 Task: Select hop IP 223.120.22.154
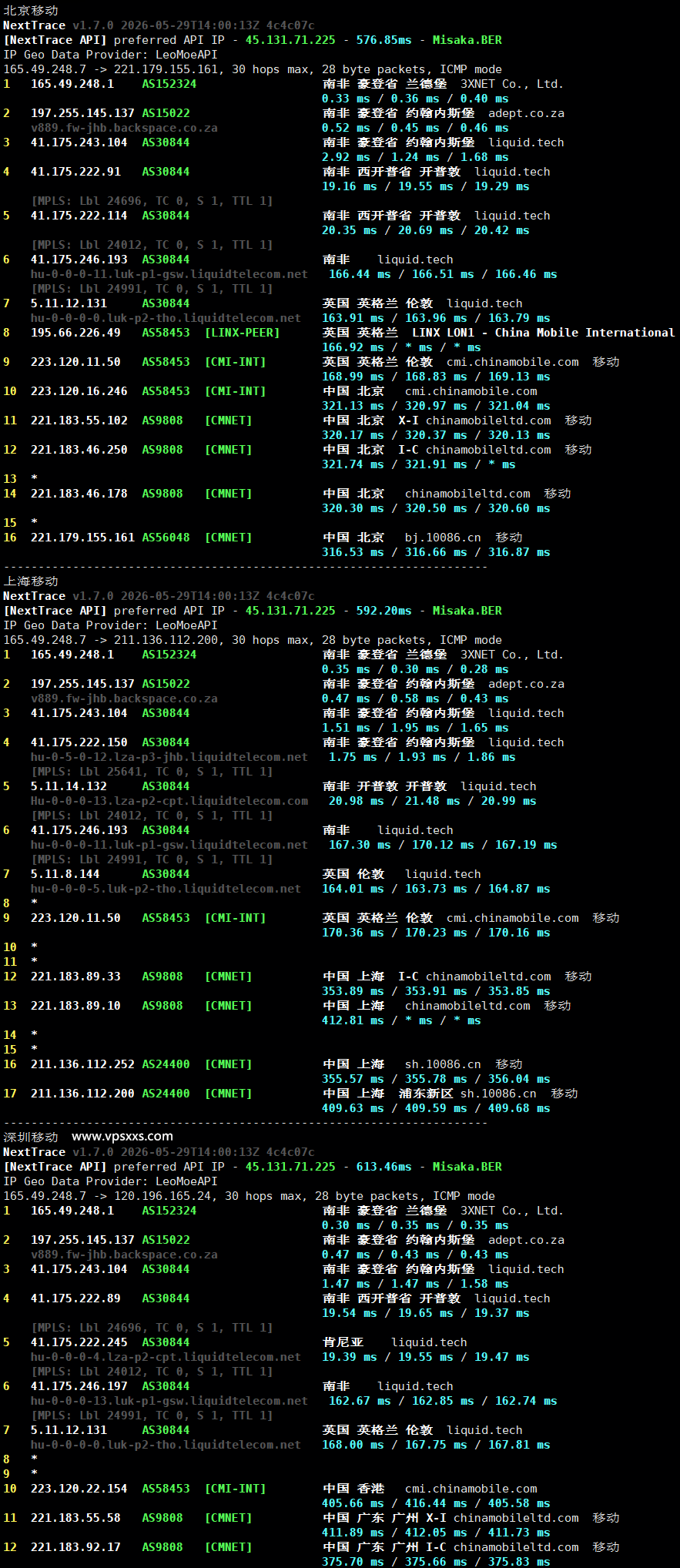tap(79, 1489)
